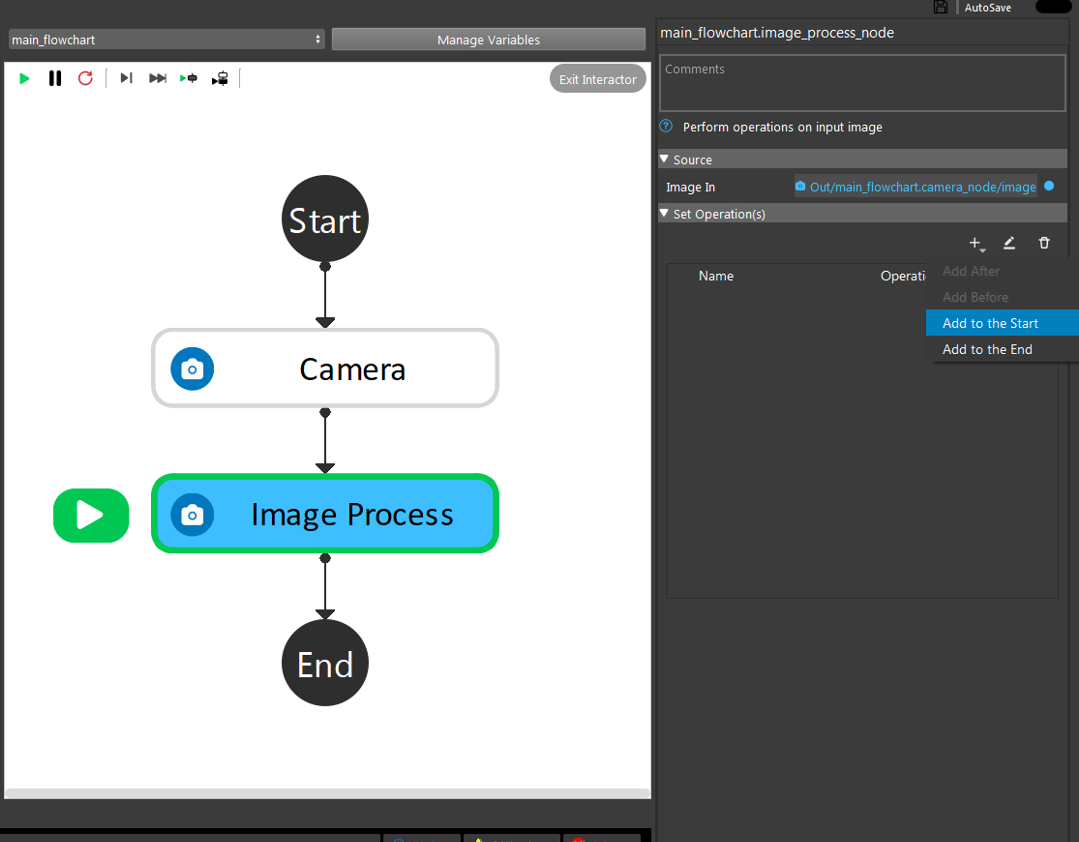Click the edit operation pencil icon
The height and width of the screenshot is (842, 1079).
tap(1009, 243)
